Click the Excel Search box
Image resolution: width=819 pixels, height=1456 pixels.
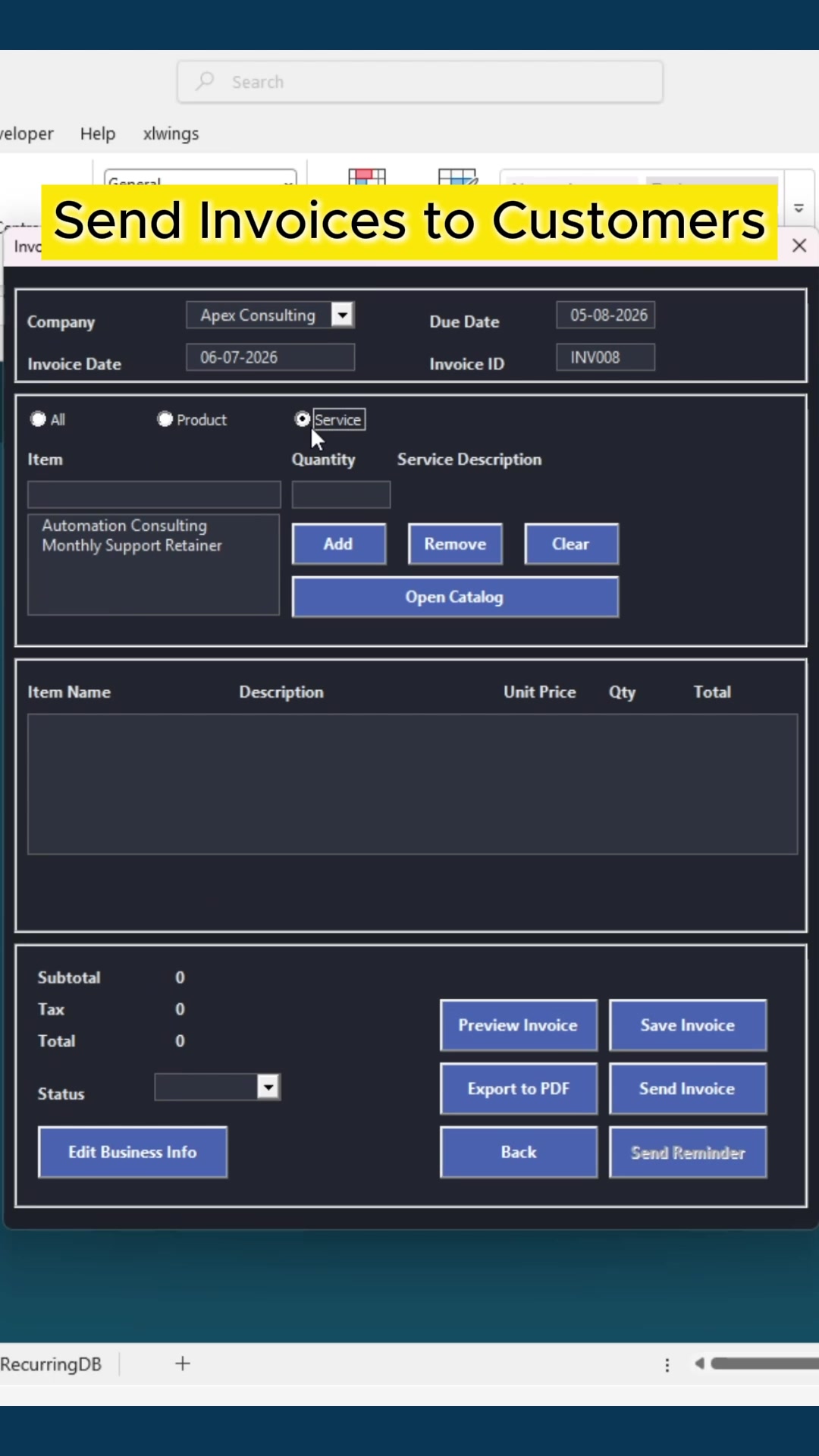click(x=420, y=82)
